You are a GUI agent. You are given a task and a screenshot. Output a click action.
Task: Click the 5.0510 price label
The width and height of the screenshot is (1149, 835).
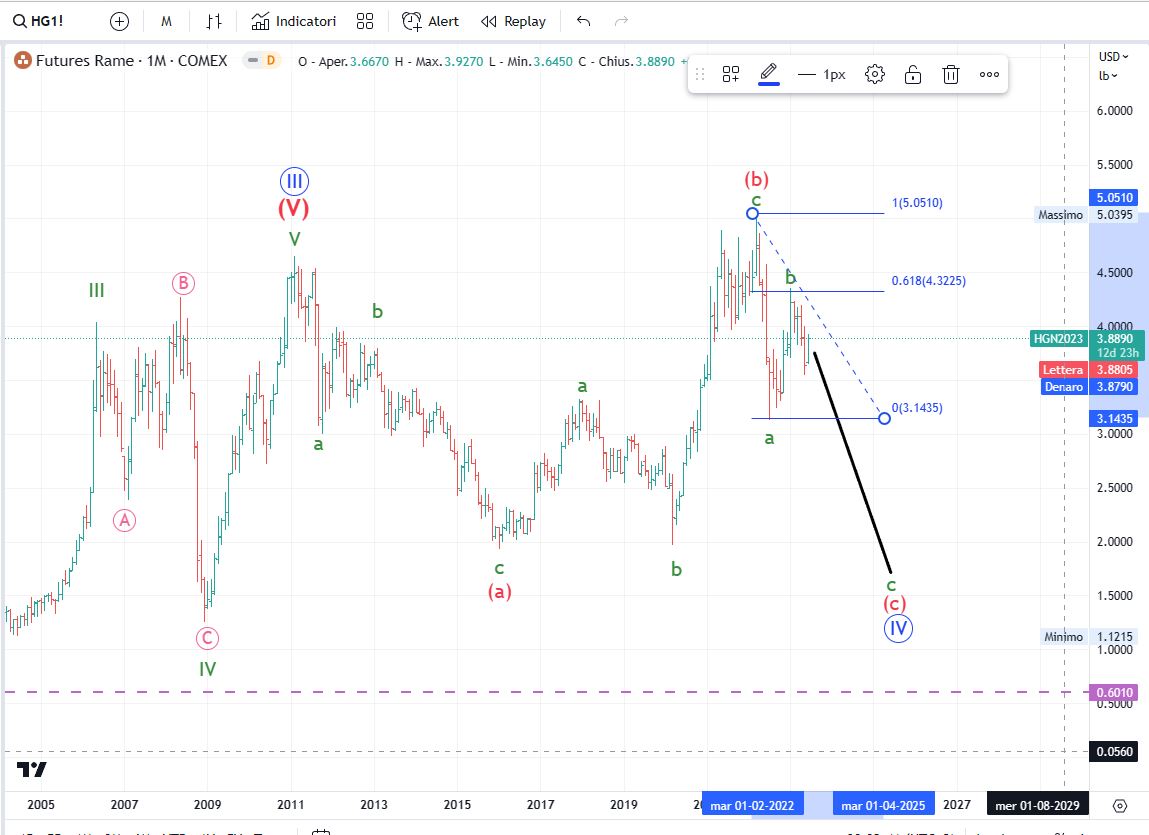(1114, 197)
